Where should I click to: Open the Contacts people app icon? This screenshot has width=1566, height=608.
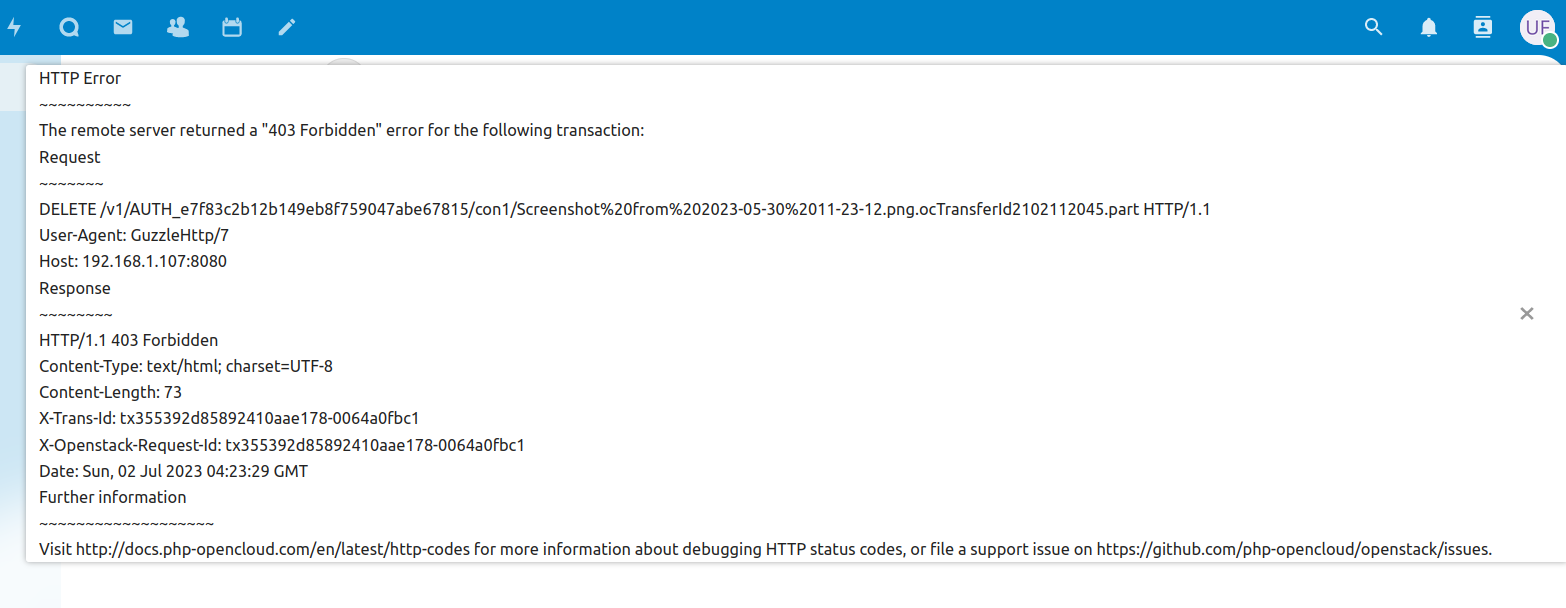(x=178, y=28)
